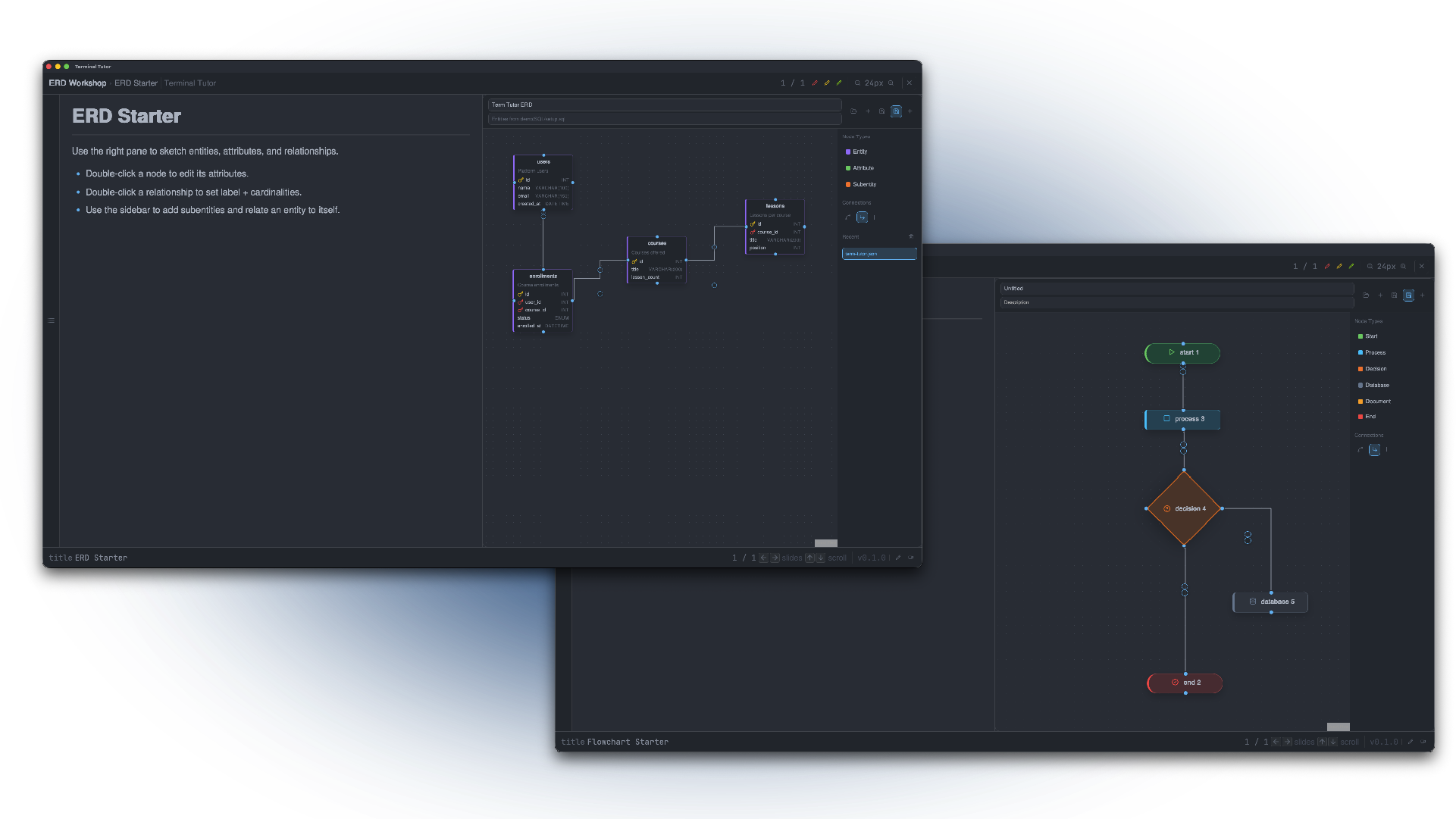Clear recent files with trash icon
Screen dimensions: 1456x819
click(911, 236)
